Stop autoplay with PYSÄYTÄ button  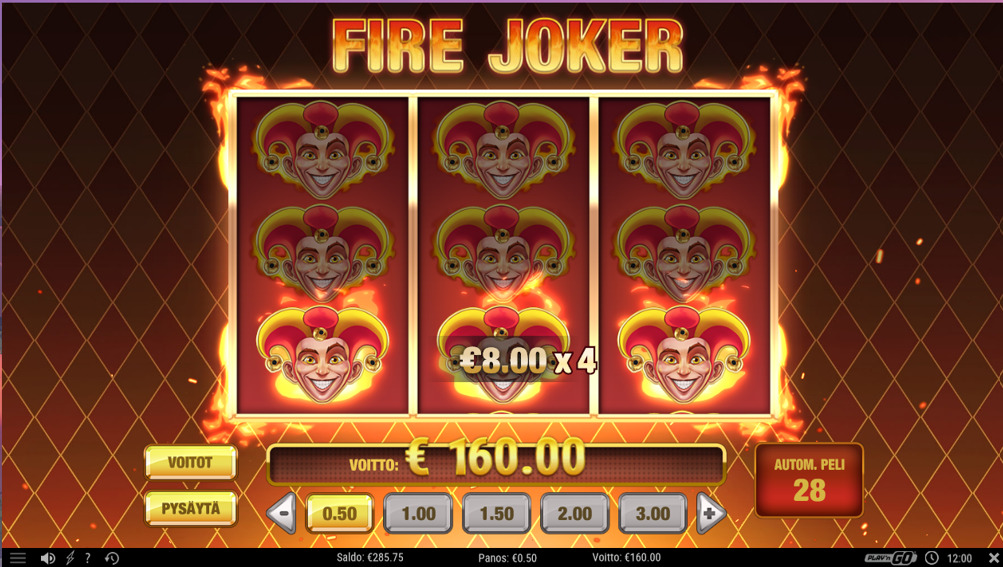[x=191, y=509]
